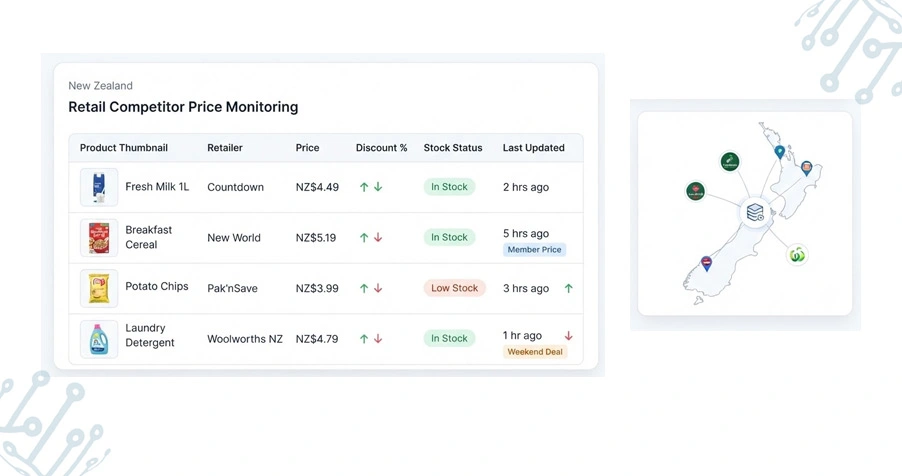This screenshot has width=902, height=476.
Task: Click the 3 hrs ago timestamp
Action: click(526, 288)
